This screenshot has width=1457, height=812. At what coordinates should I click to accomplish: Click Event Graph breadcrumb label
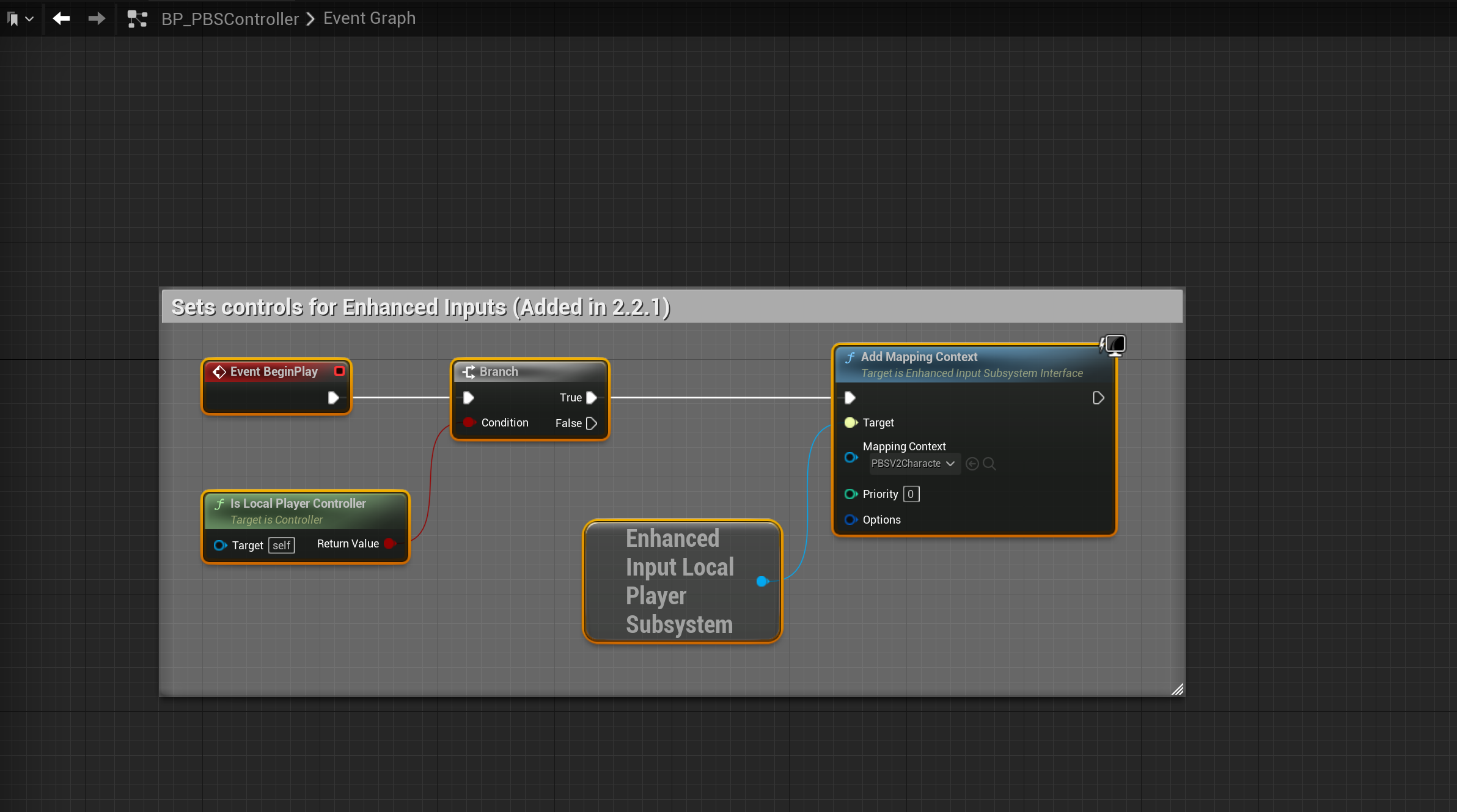coord(369,18)
